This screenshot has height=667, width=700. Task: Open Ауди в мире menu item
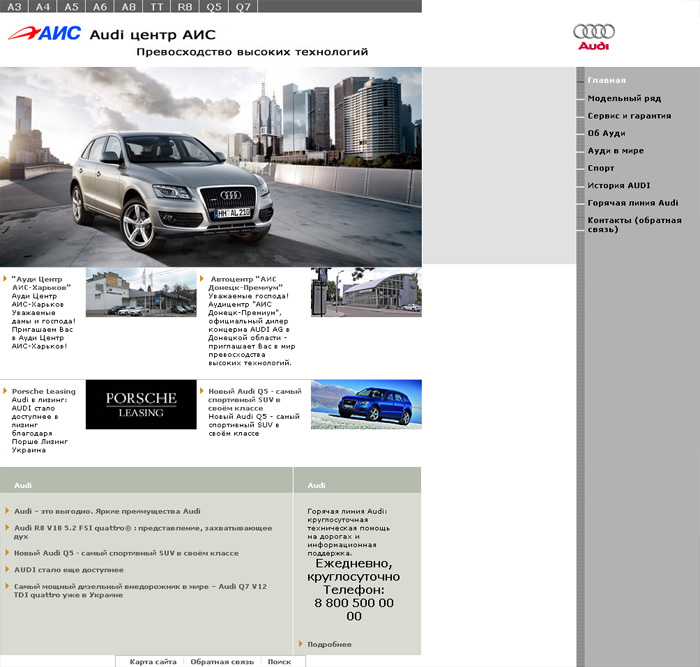tap(616, 150)
